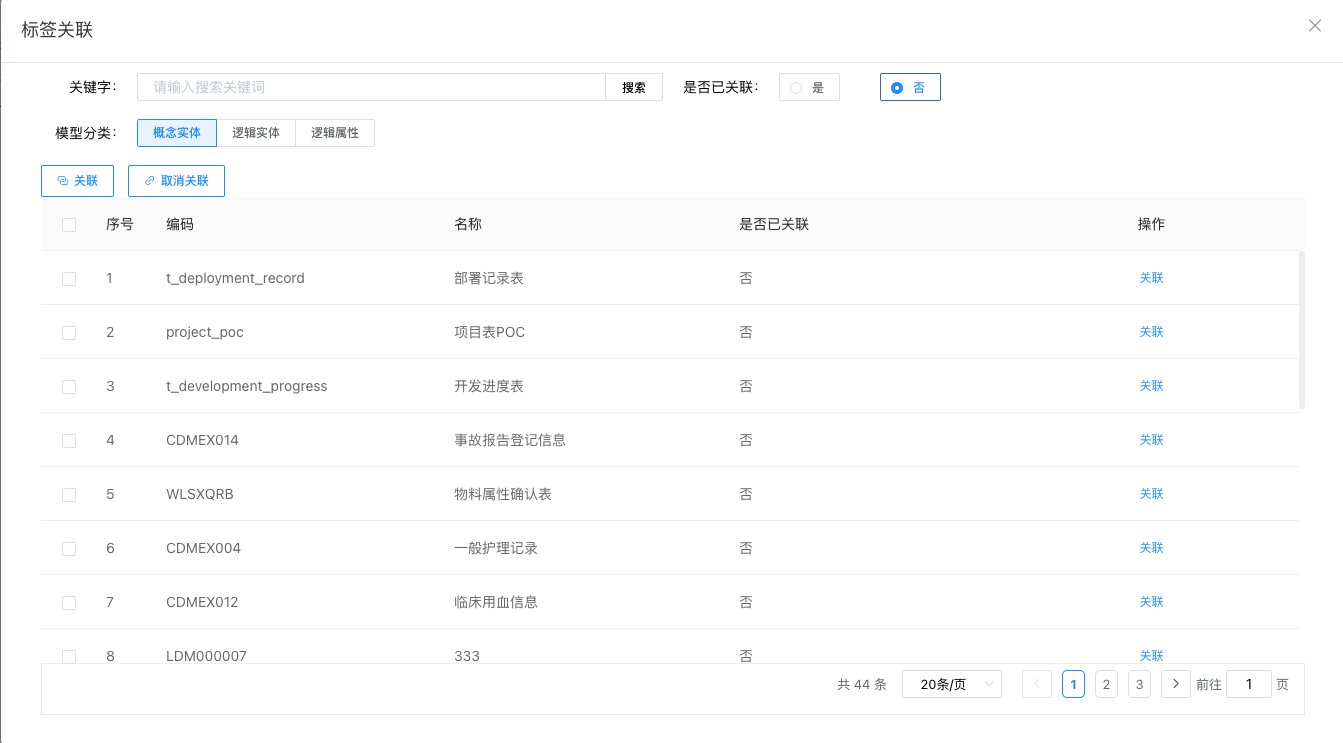Click 关联 link for project_poc row

[1151, 332]
